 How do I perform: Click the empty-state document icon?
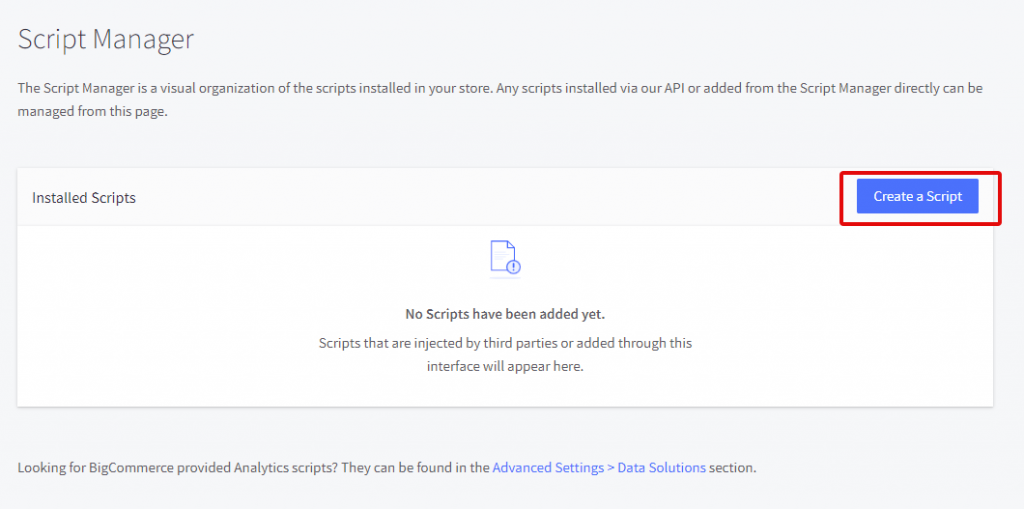click(505, 259)
